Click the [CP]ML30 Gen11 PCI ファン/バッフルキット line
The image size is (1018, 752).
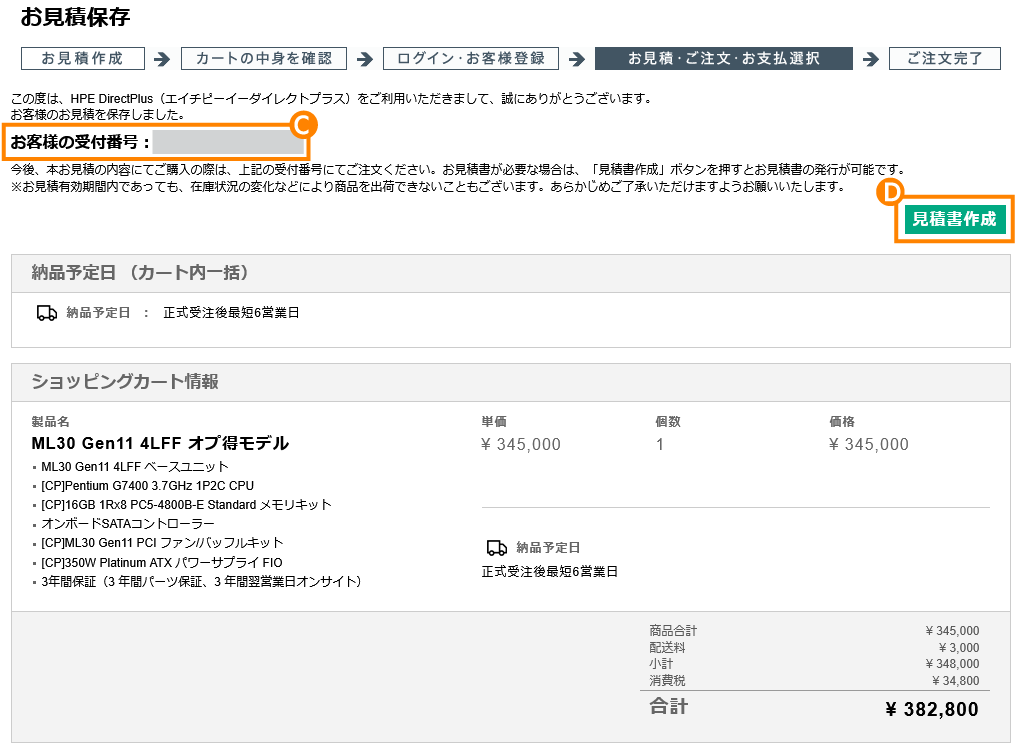coord(162,543)
